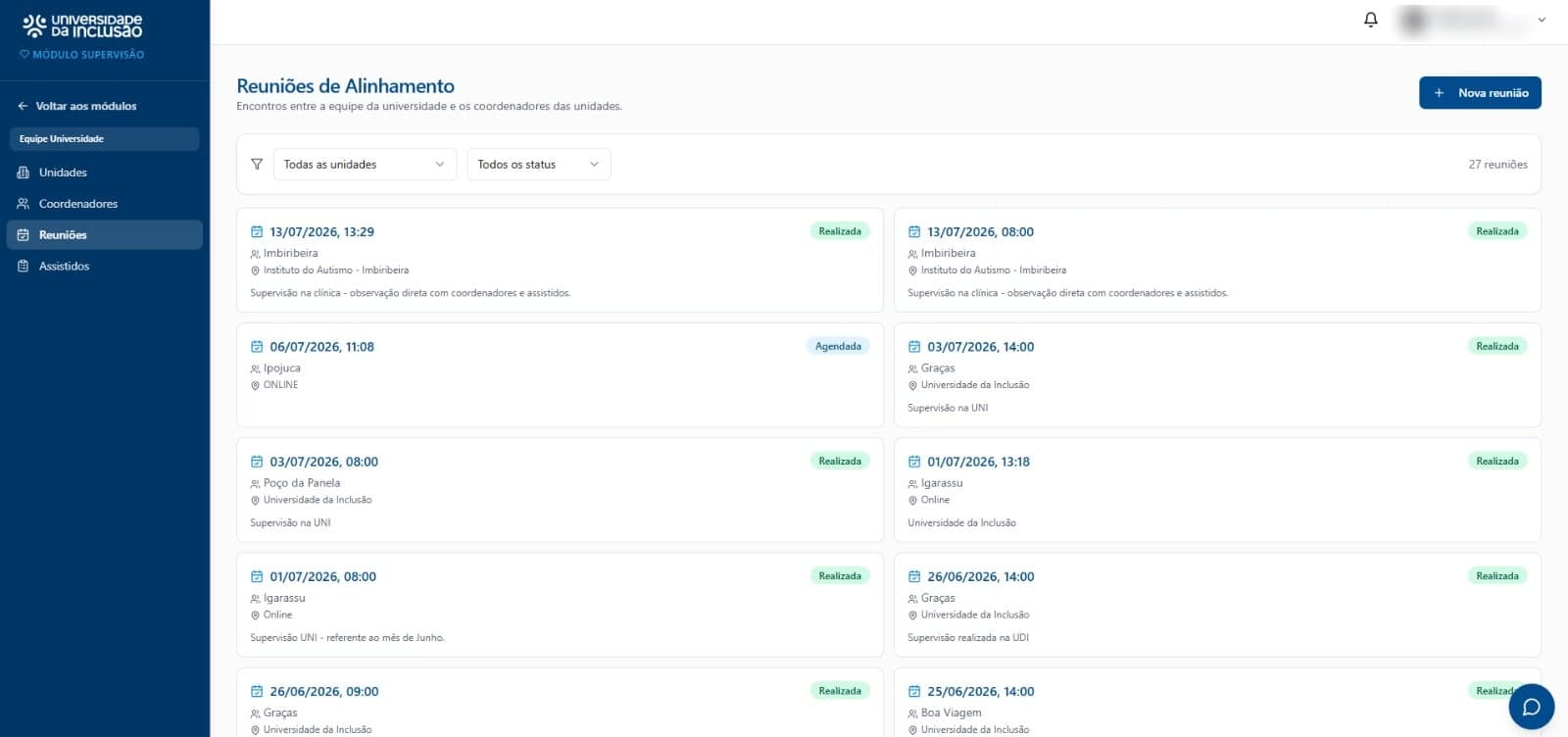Image resolution: width=1568 pixels, height=737 pixels.
Task: Open the 13/07/2026, 08:00 meeting title
Action: pos(980,232)
